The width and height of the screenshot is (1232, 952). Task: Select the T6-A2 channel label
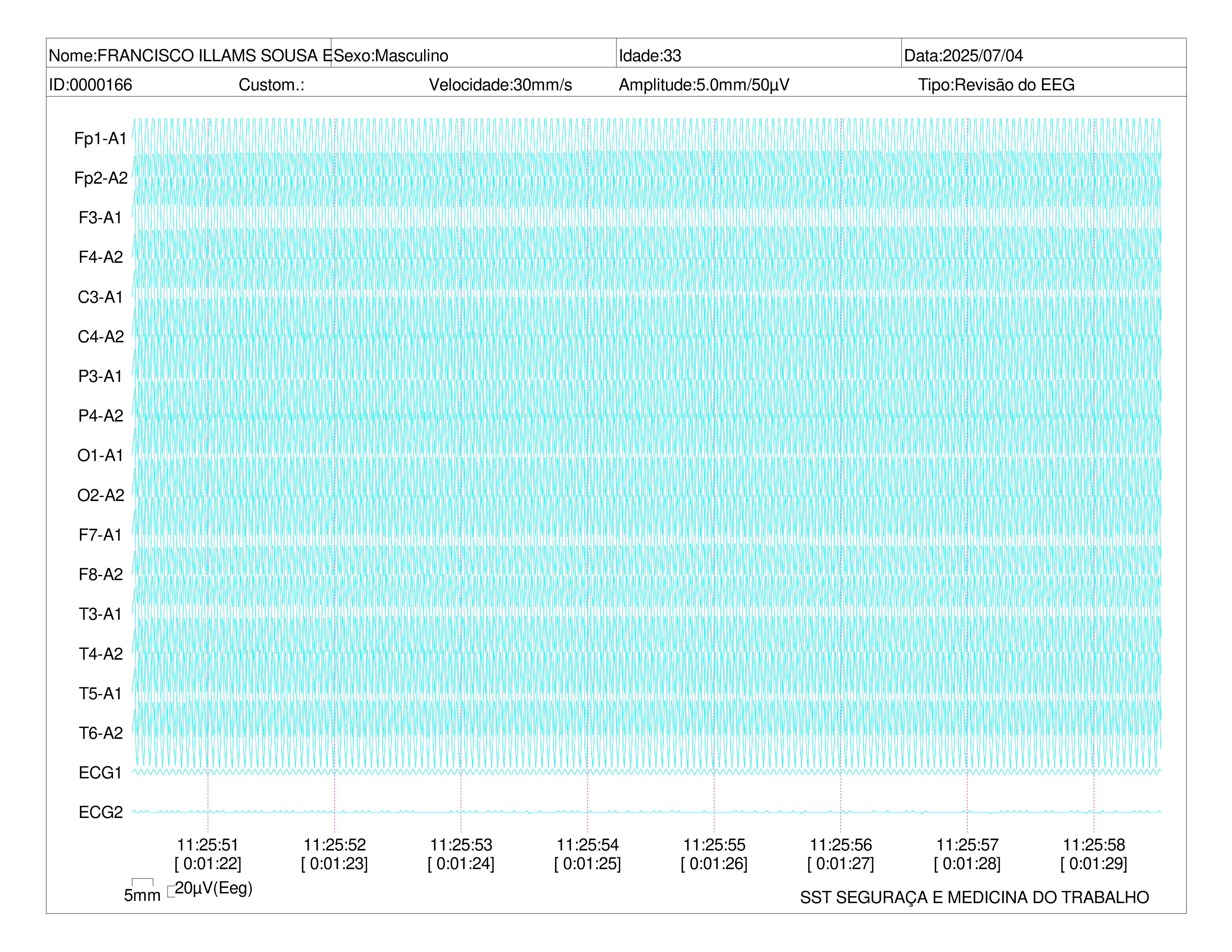point(101,733)
